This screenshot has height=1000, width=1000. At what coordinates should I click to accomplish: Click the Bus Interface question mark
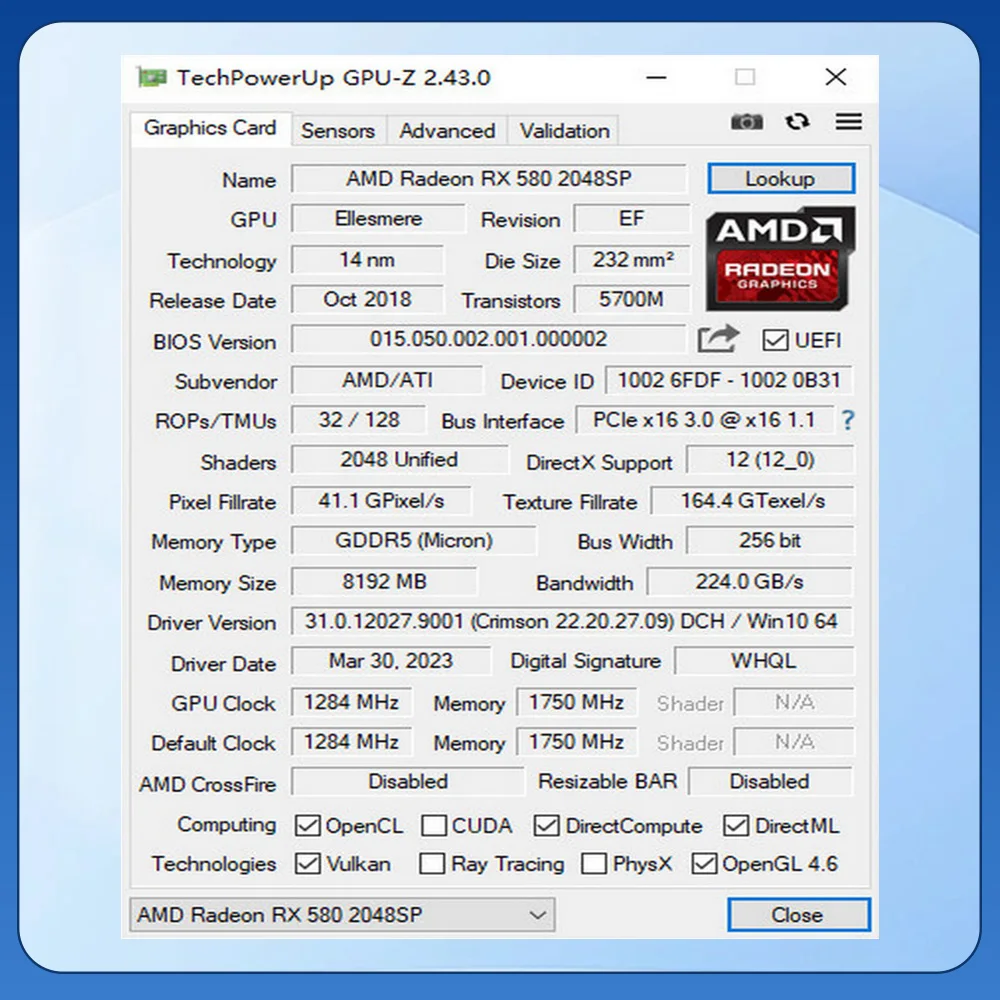pyautogui.click(x=848, y=420)
